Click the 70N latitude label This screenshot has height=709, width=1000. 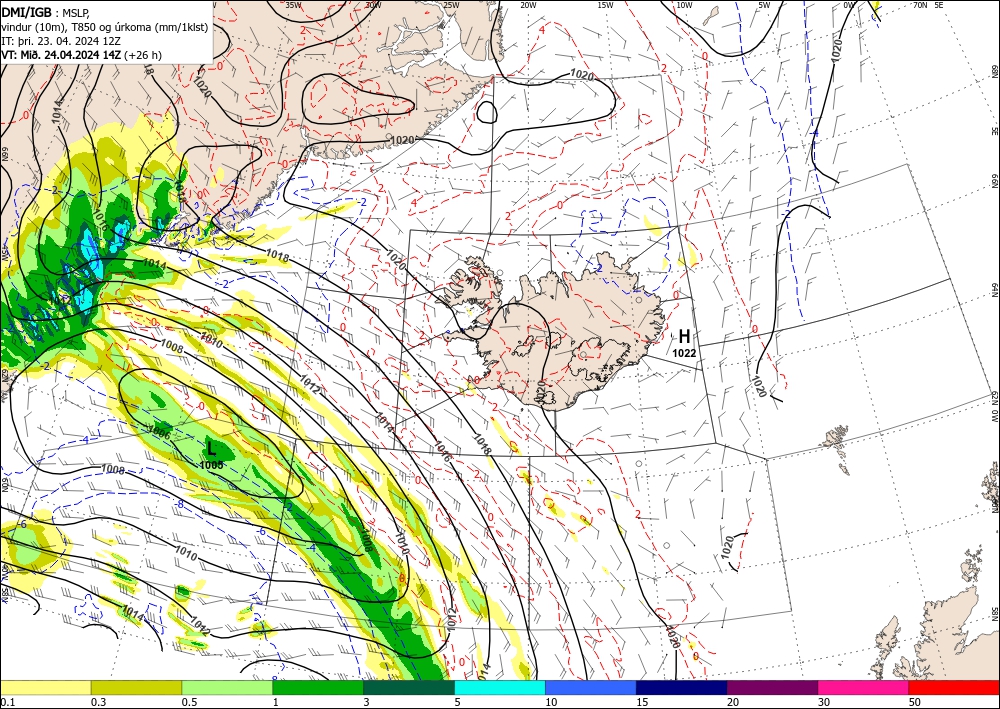coord(919,5)
